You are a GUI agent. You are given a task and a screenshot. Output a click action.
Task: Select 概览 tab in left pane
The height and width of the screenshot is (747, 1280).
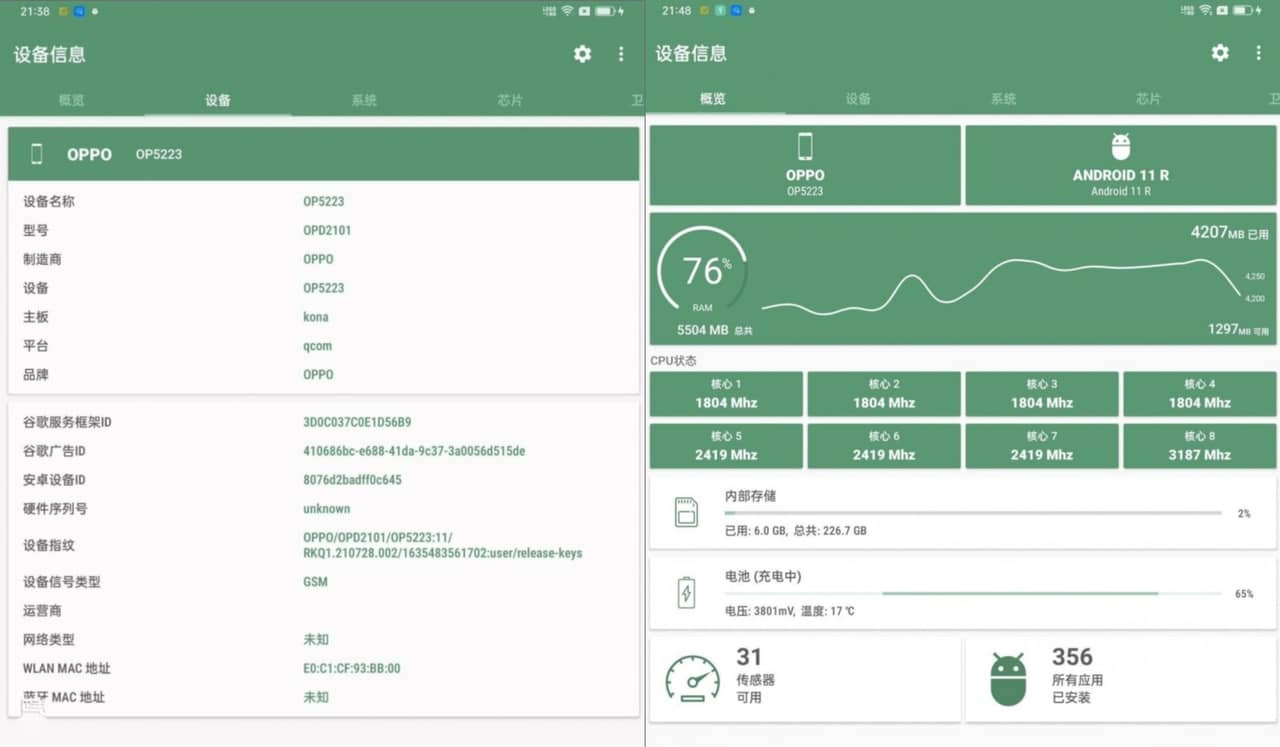point(71,100)
